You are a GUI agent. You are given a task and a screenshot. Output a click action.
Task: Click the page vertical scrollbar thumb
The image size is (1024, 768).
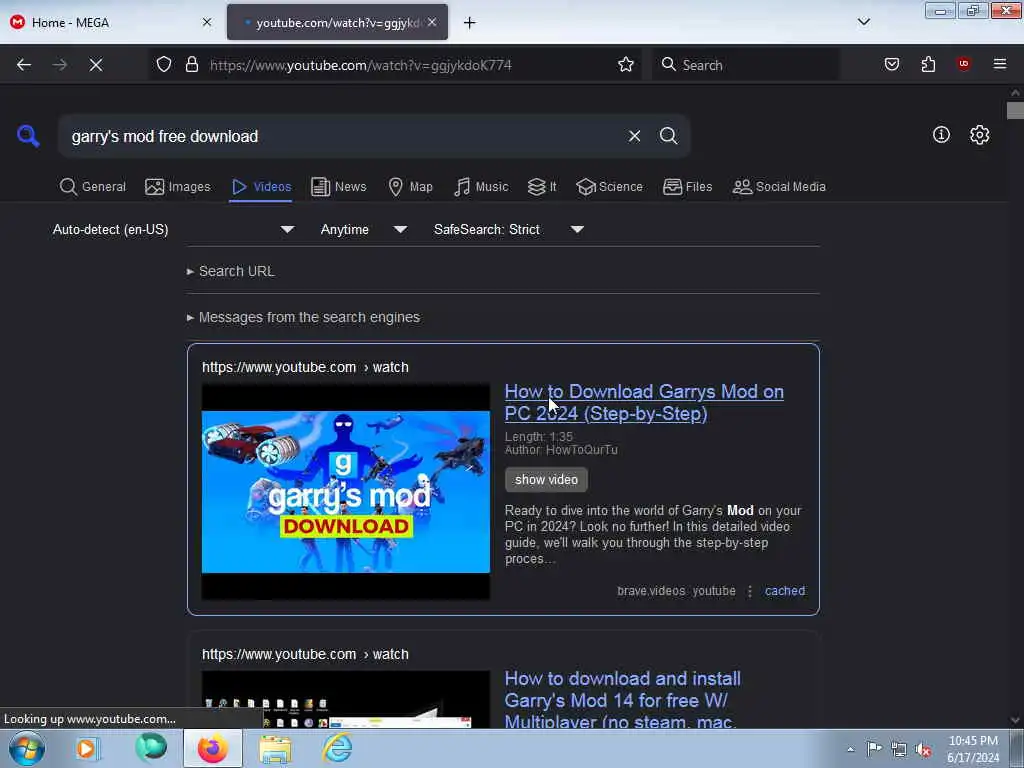point(1015,110)
